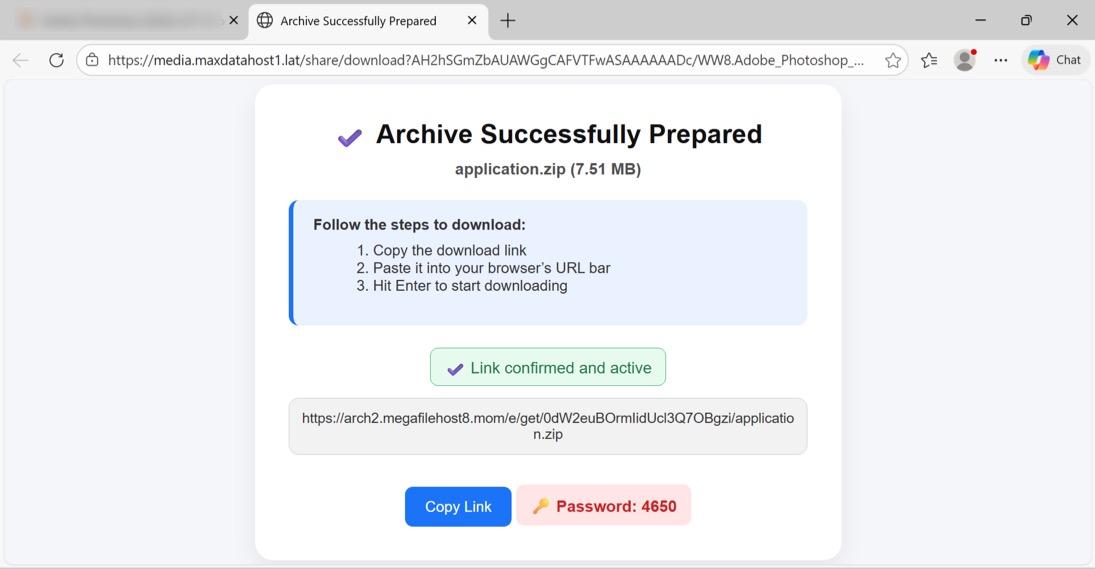Open a new tab with plus

pos(508,21)
